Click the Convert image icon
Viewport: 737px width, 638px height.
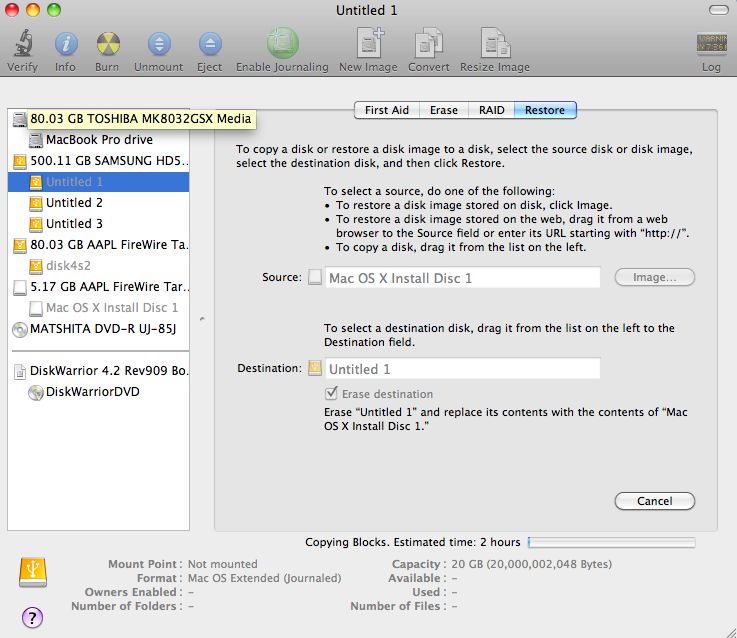[x=429, y=43]
